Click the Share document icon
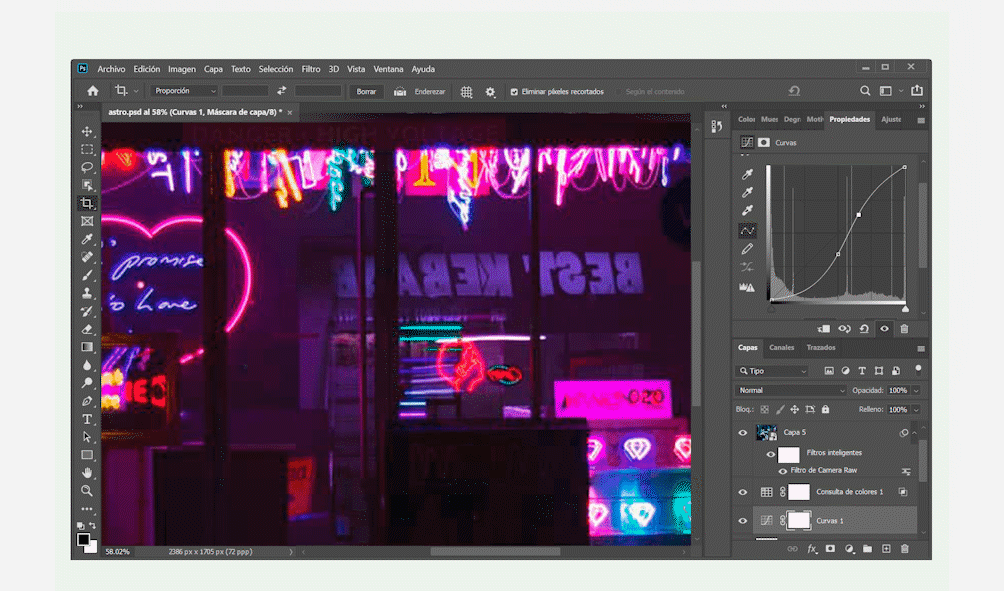The image size is (1004, 591). 917,90
